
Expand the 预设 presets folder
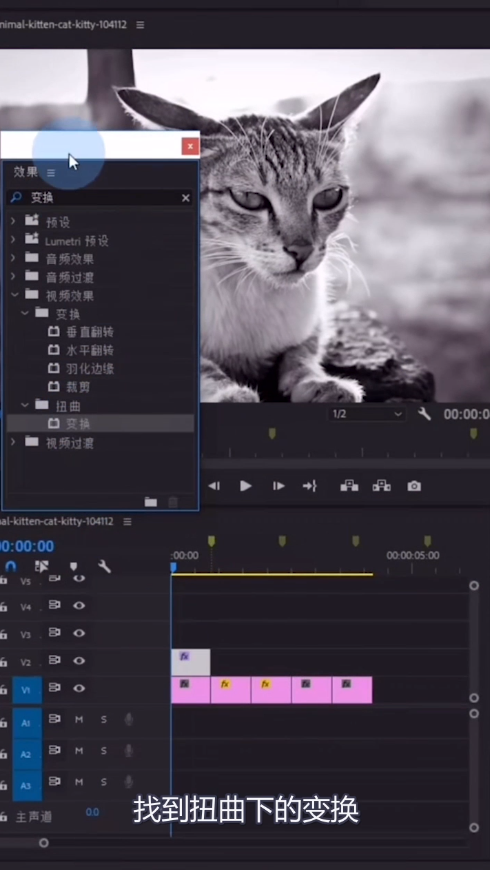[x=13, y=222]
